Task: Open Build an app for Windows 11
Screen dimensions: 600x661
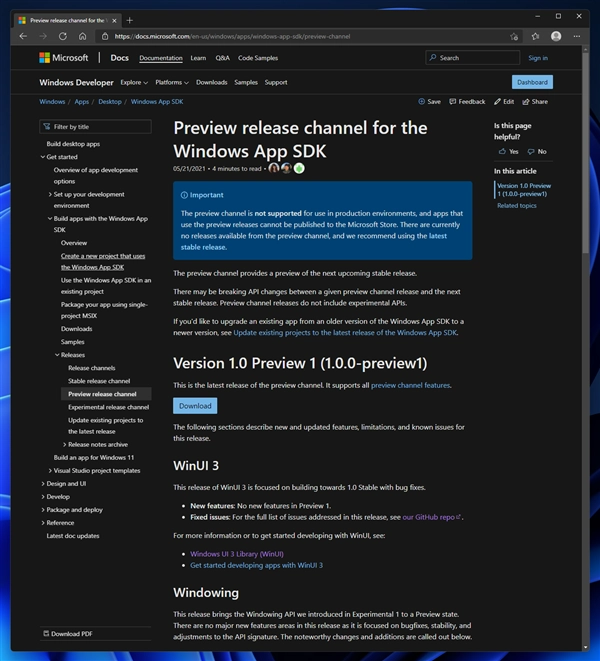Action: (x=94, y=457)
